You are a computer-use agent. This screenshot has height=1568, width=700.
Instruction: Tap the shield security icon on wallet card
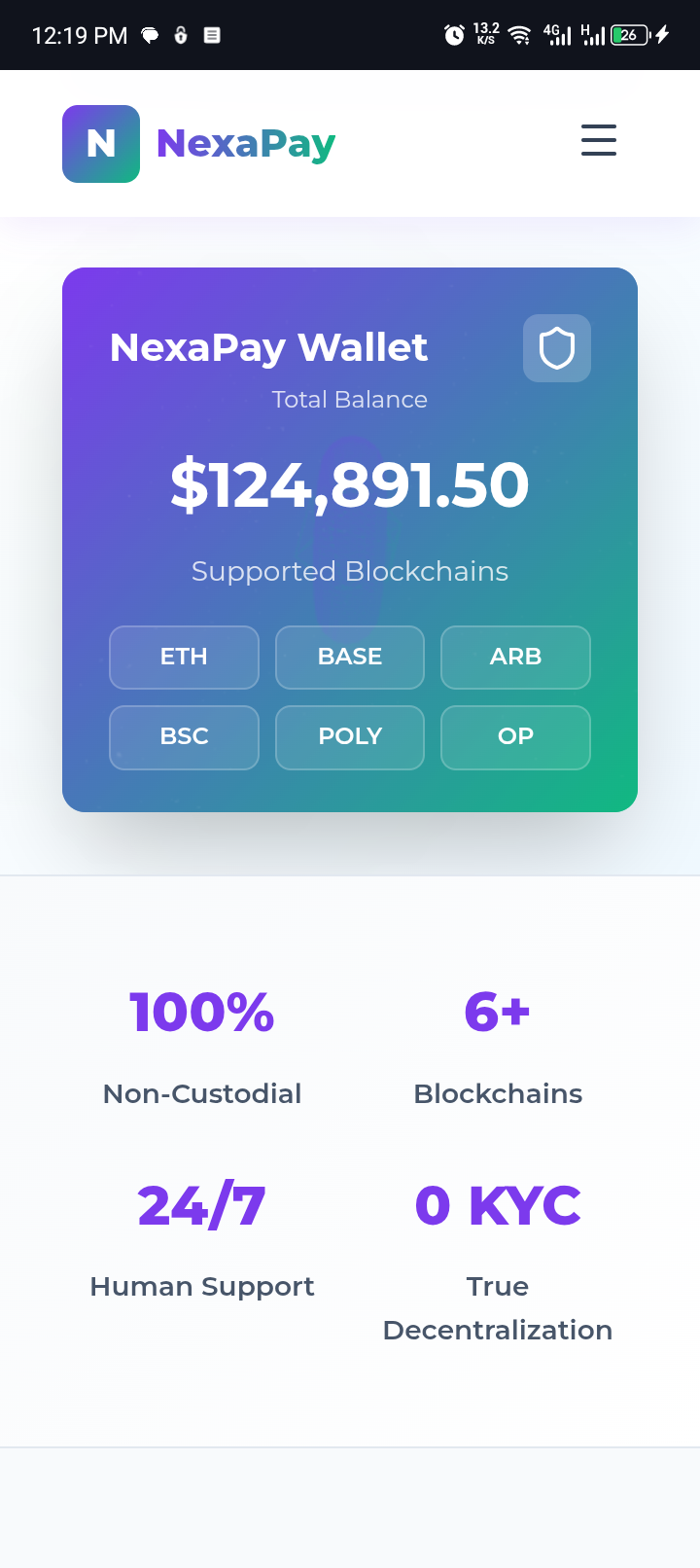(556, 347)
